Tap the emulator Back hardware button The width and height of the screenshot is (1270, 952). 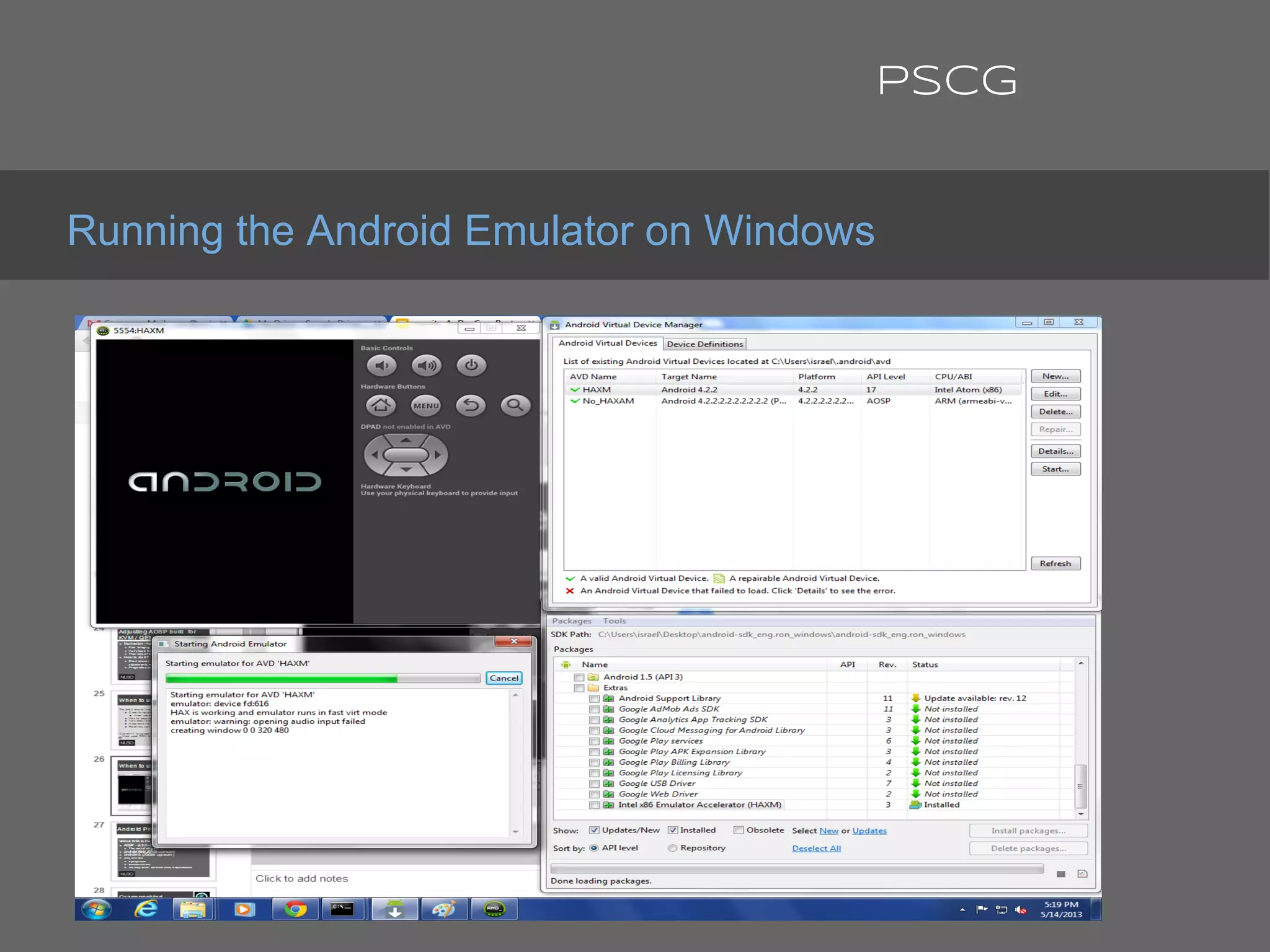click(471, 405)
